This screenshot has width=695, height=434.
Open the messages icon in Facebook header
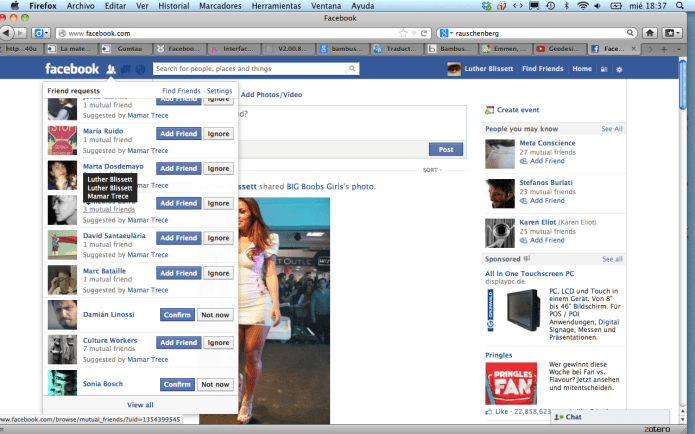126,69
